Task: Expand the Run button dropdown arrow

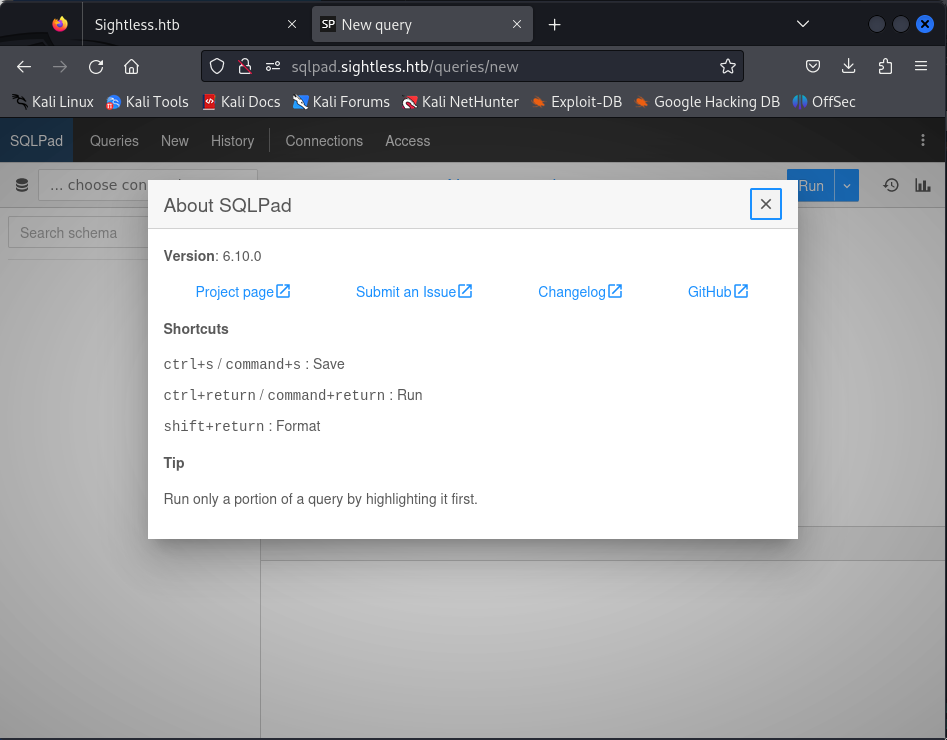Action: point(847,185)
